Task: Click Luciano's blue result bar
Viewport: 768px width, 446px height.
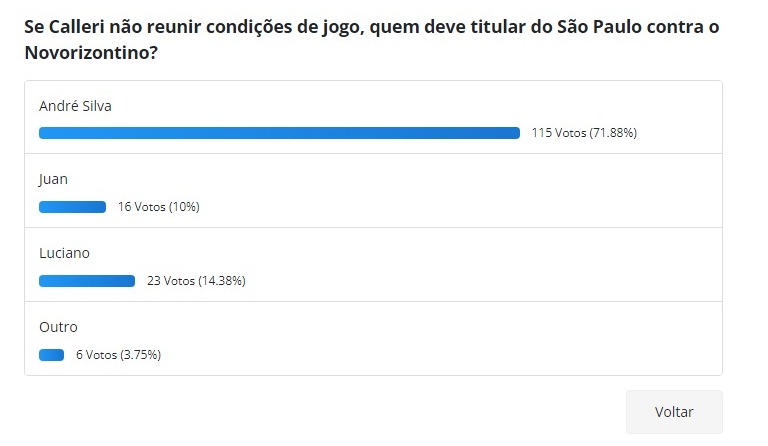Action: click(x=87, y=281)
